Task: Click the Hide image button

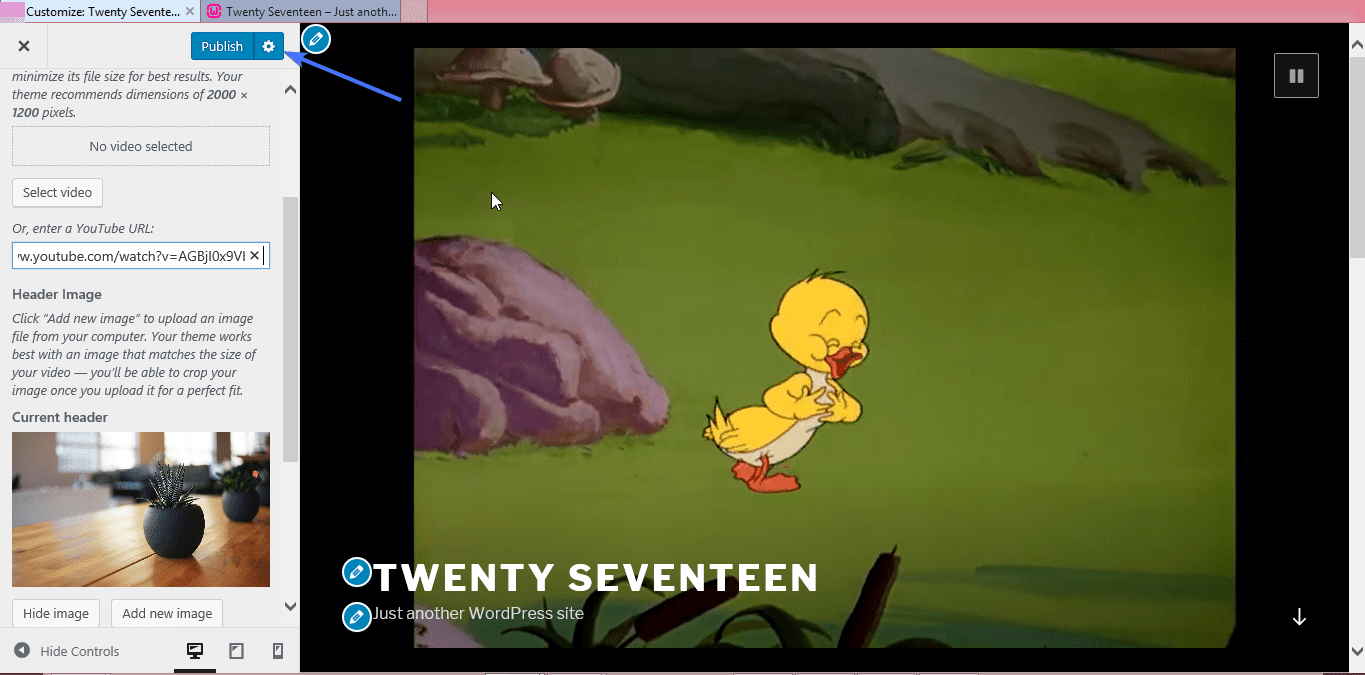Action: pyautogui.click(x=56, y=613)
